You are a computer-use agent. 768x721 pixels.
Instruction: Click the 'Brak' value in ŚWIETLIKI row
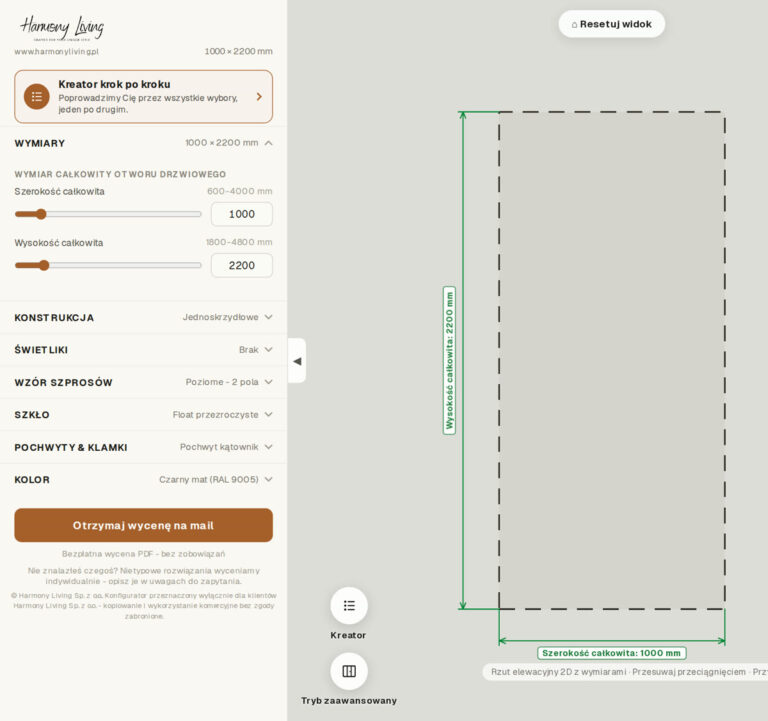pos(248,350)
